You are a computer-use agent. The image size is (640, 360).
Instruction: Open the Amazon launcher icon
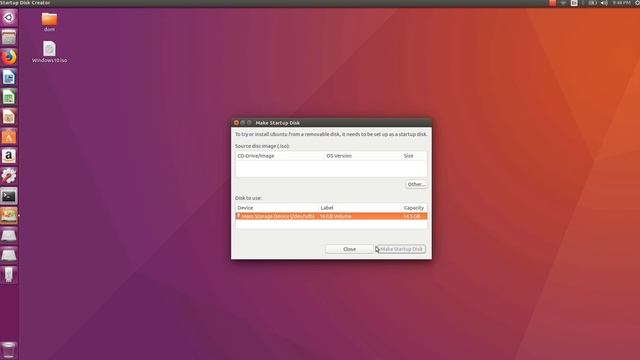[9, 156]
